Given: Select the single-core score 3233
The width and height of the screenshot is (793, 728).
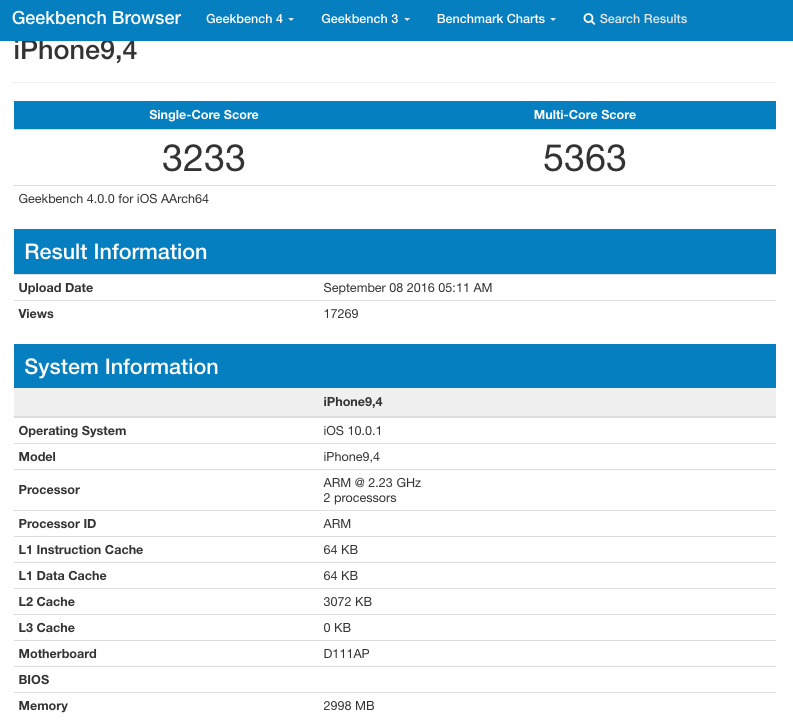Looking at the screenshot, I should pyautogui.click(x=204, y=158).
